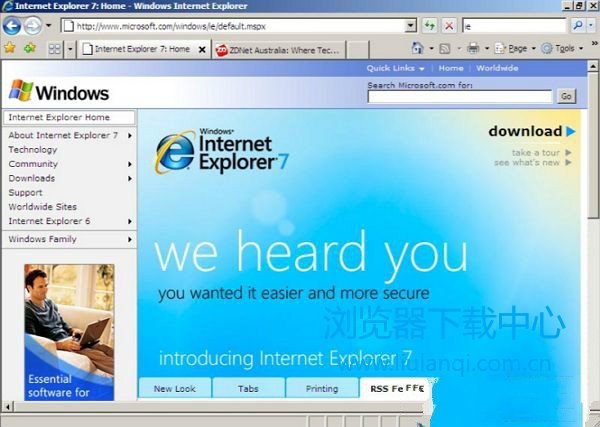
Task: Click the toolbar search box
Action: (x=514, y=26)
